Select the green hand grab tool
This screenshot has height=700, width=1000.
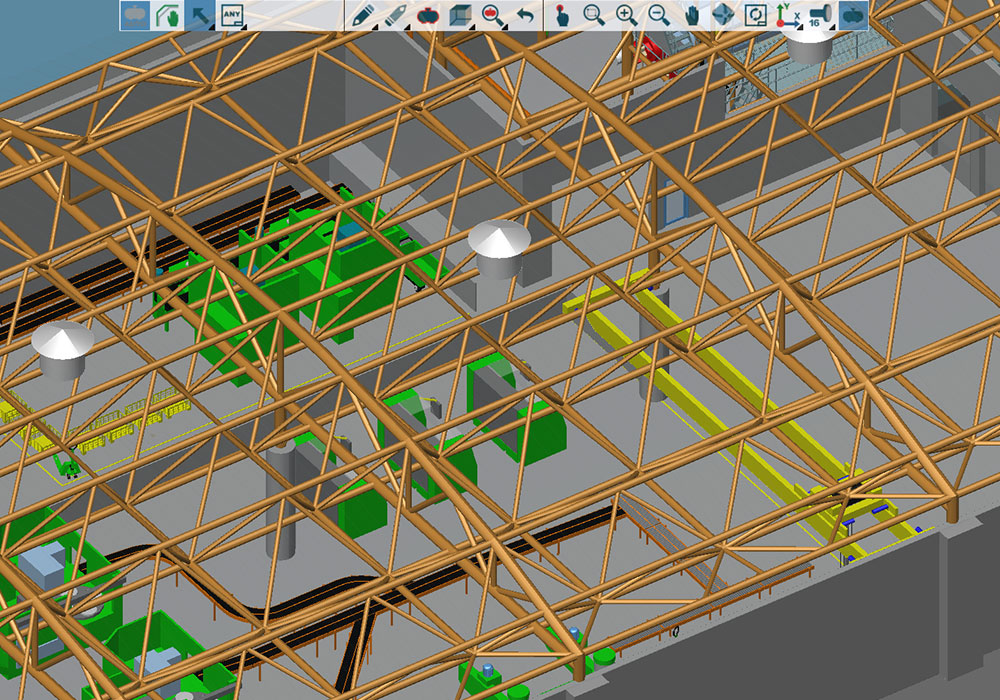point(168,15)
